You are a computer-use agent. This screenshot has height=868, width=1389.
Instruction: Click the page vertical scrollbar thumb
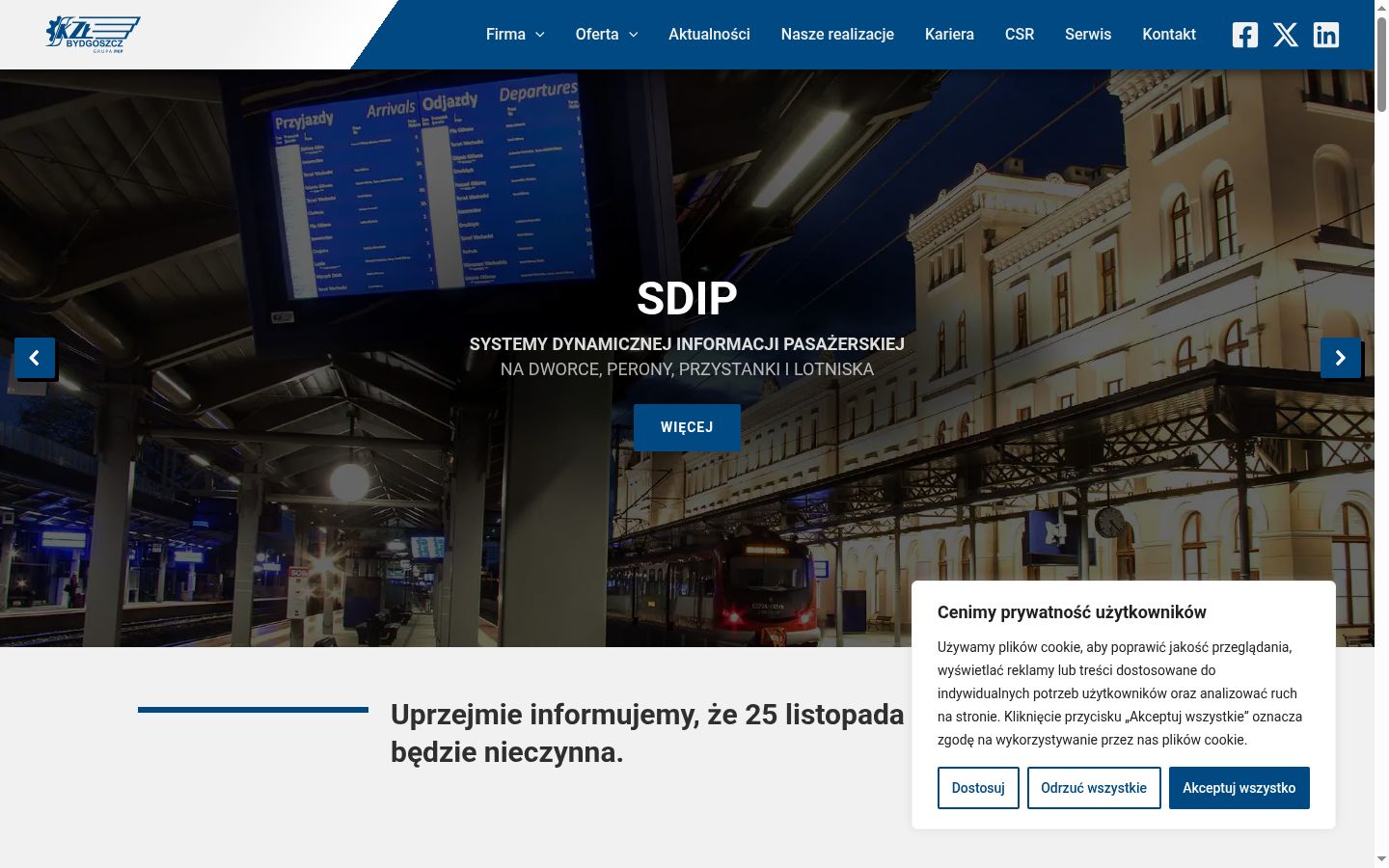click(x=1382, y=63)
